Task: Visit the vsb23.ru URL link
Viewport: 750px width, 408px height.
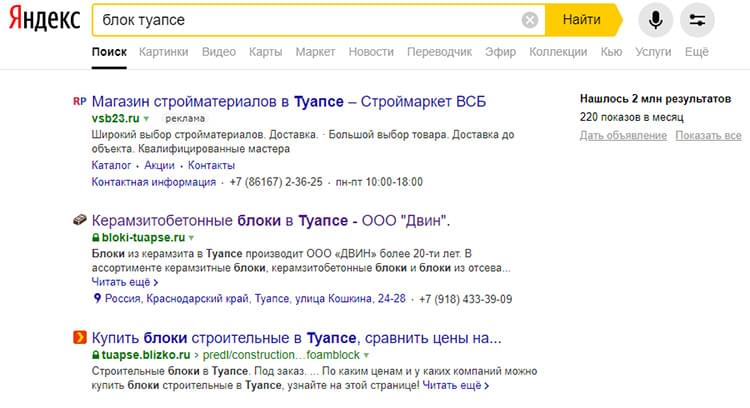Action: coord(116,118)
